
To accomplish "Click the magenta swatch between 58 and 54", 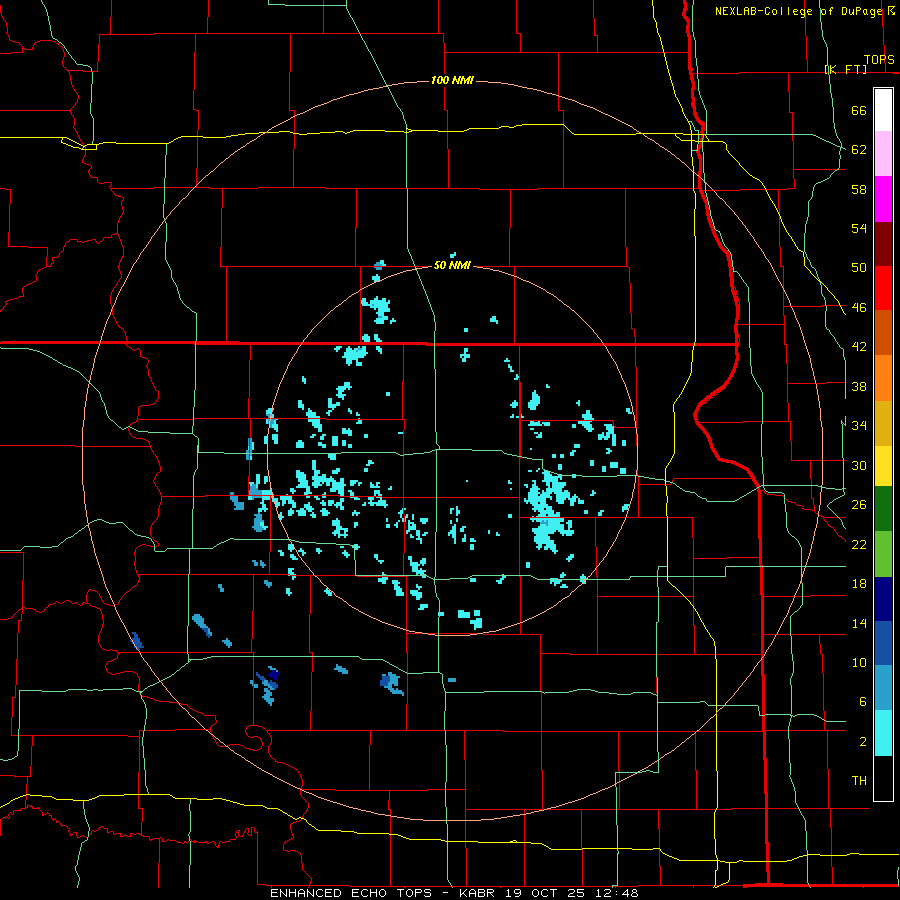I will click(x=883, y=199).
